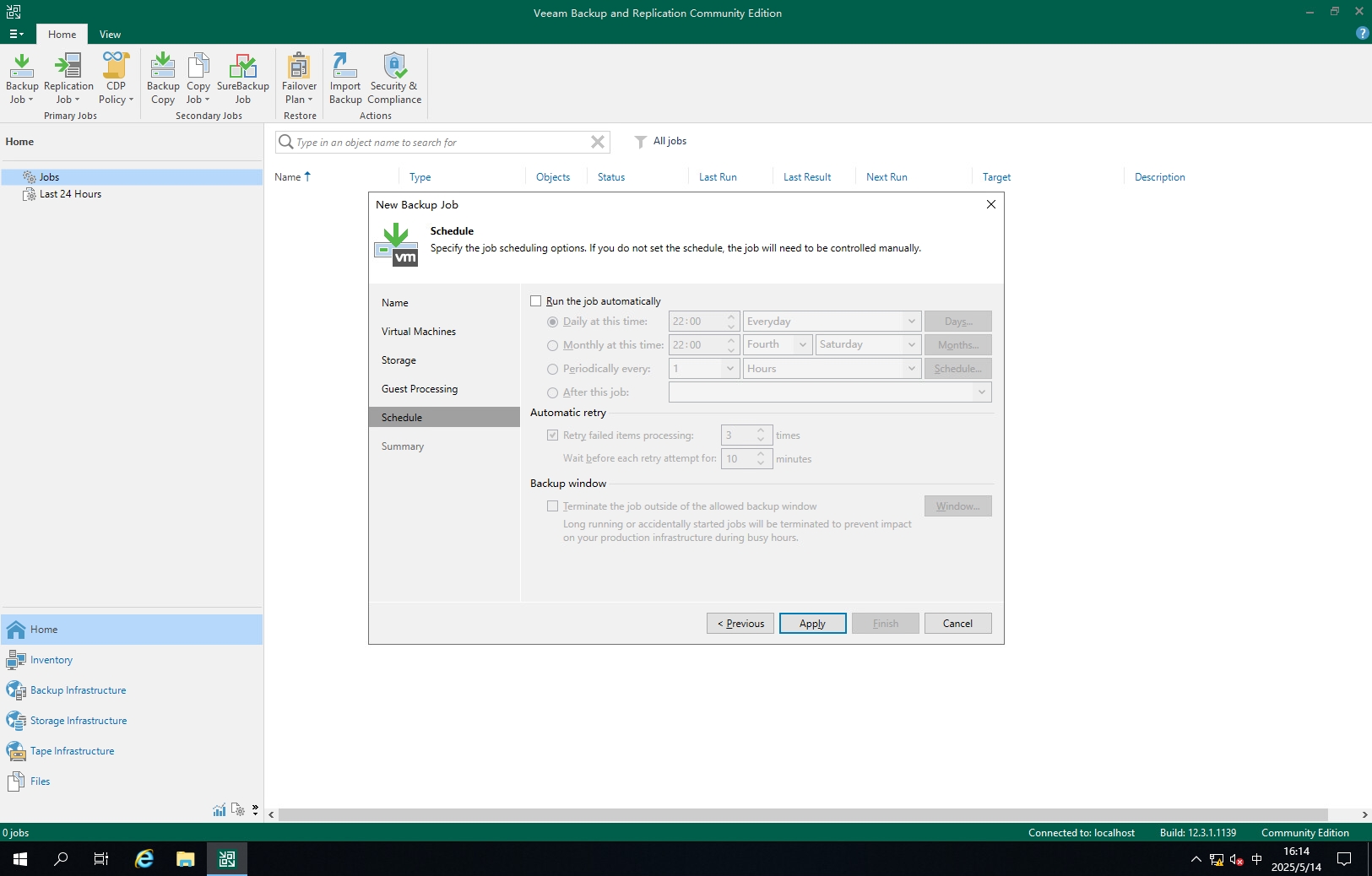The image size is (1372, 876).
Task: Expand the Everyday dropdown
Action: coord(831,322)
